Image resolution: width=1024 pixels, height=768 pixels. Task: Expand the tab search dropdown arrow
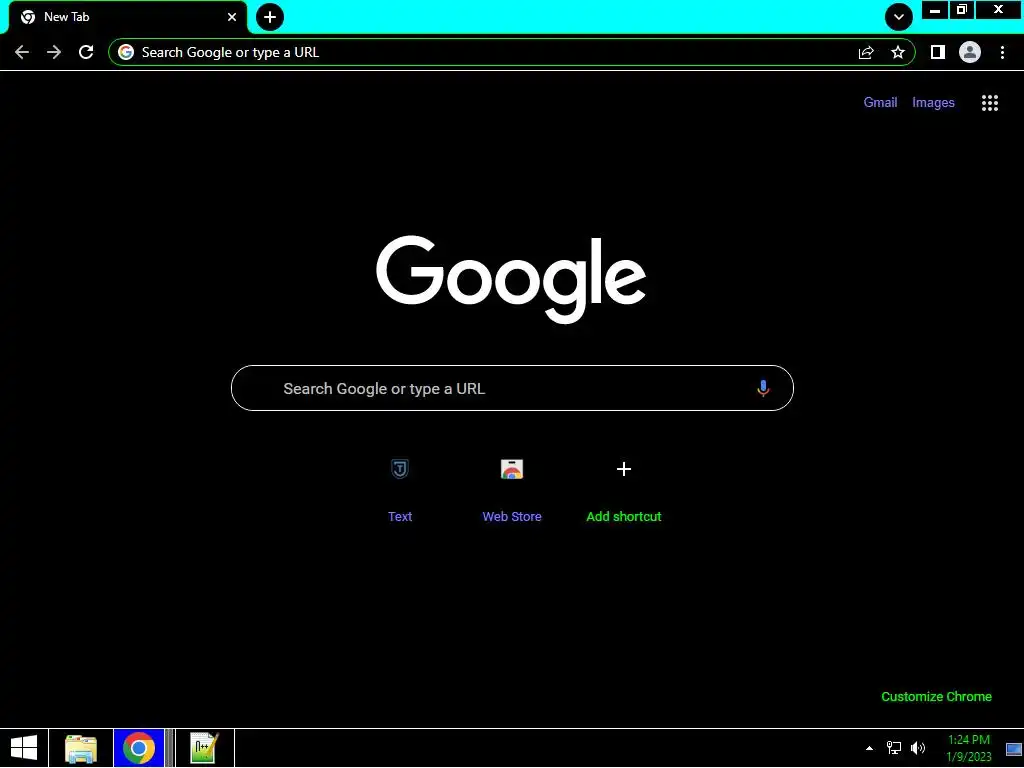pos(899,17)
